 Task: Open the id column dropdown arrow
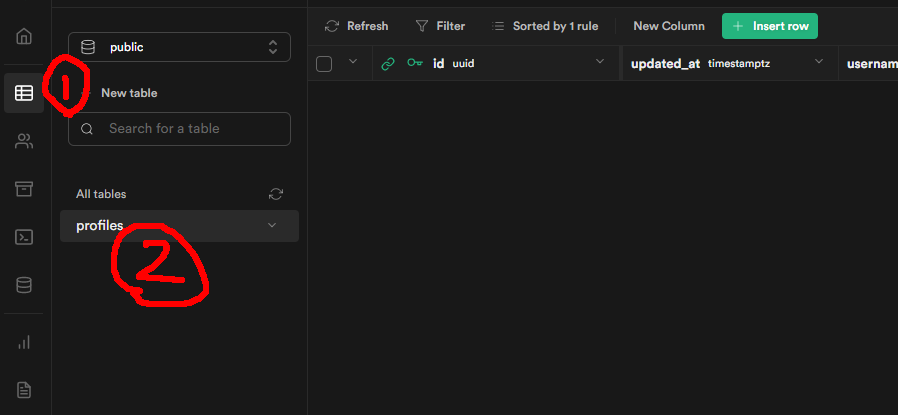[600, 63]
